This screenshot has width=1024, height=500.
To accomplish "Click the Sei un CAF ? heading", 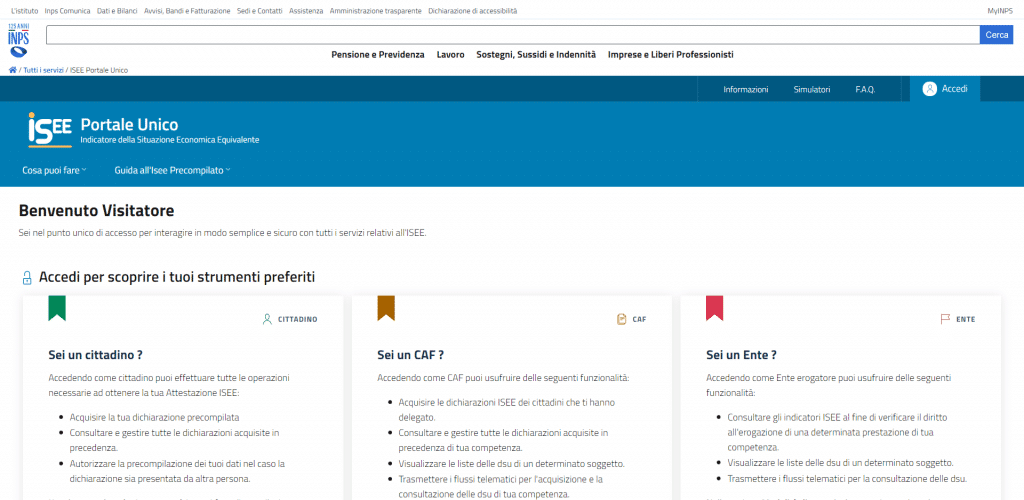I will [x=411, y=355].
